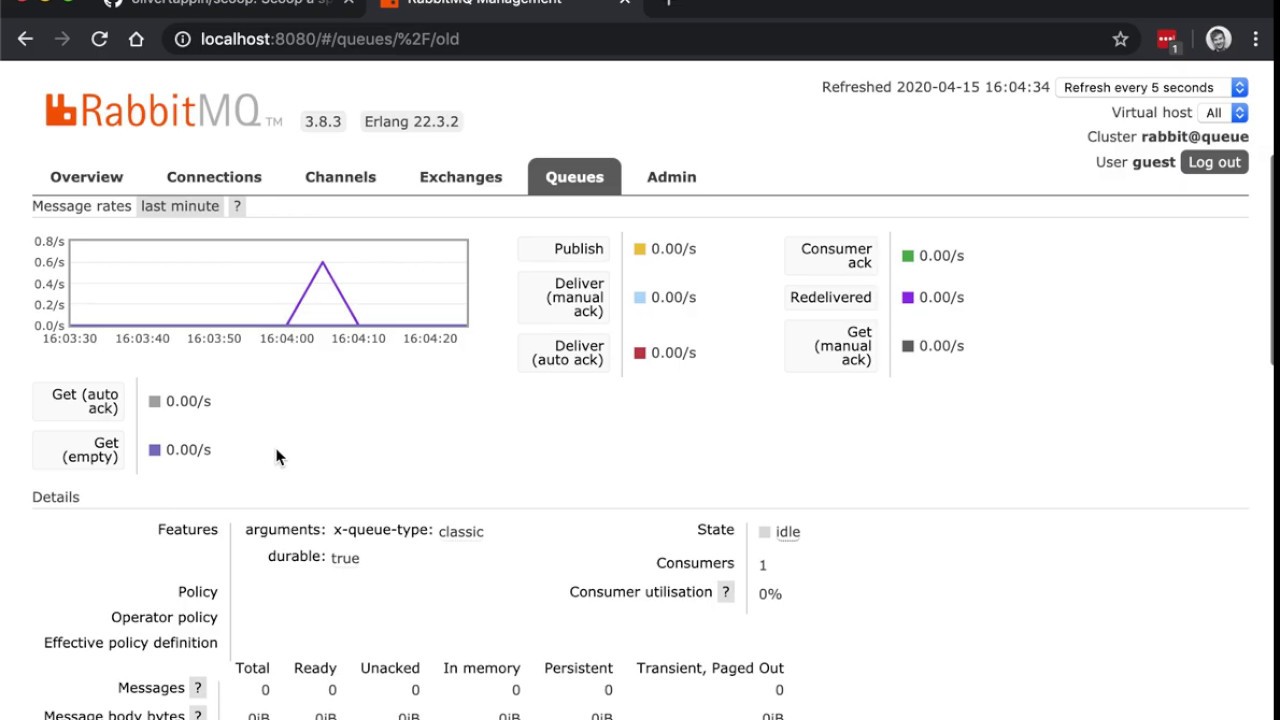The width and height of the screenshot is (1280, 720).
Task: Open help for Messages row
Action: click(x=198, y=688)
